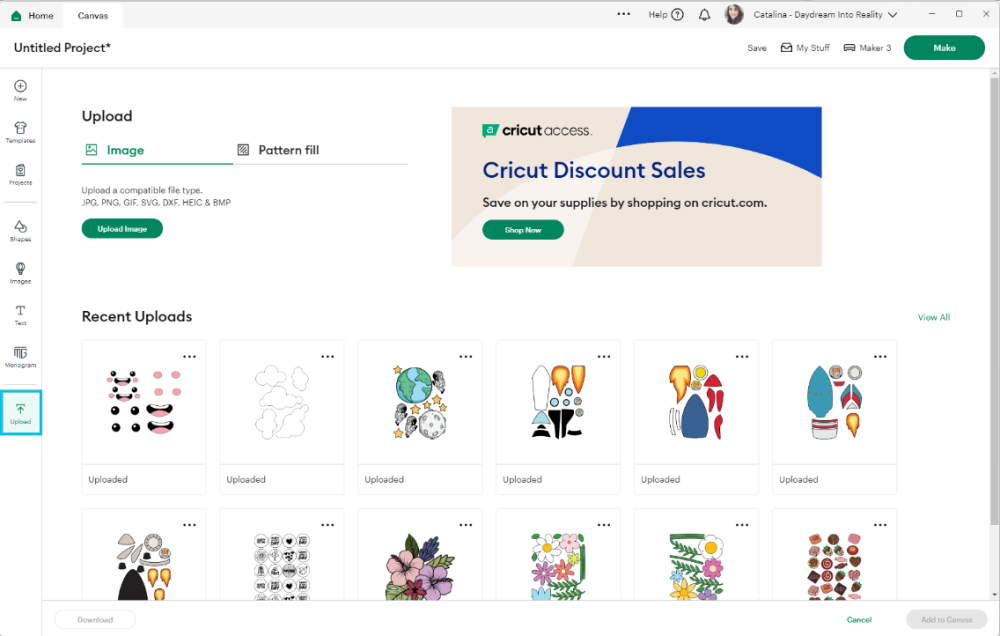
Task: Click the Upload Image button
Action: (x=122, y=228)
